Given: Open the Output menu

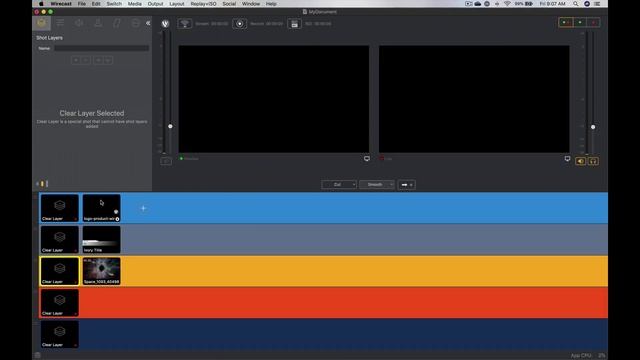Looking at the screenshot, I should pyautogui.click(x=155, y=4).
